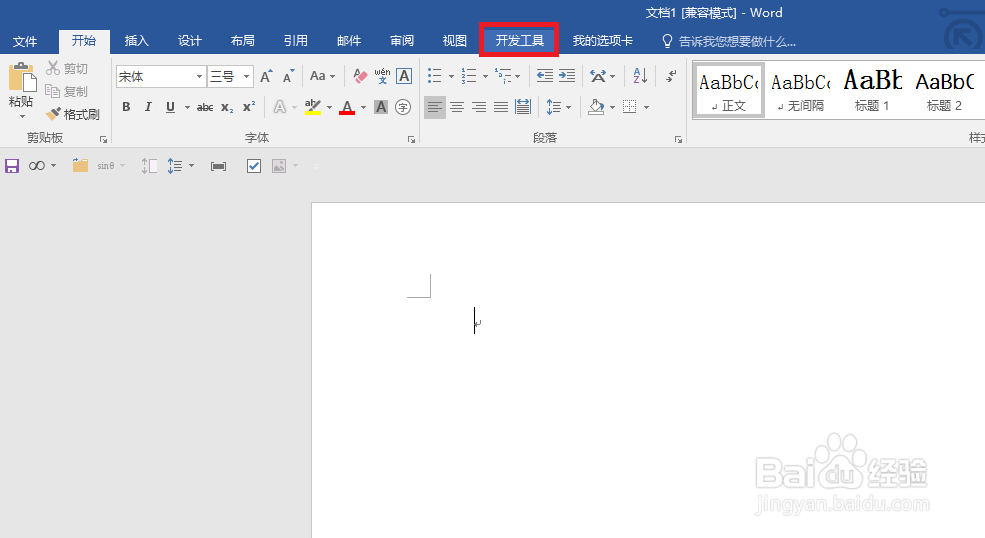
Task: Expand underline style dropdown arrow
Action: [x=187, y=107]
